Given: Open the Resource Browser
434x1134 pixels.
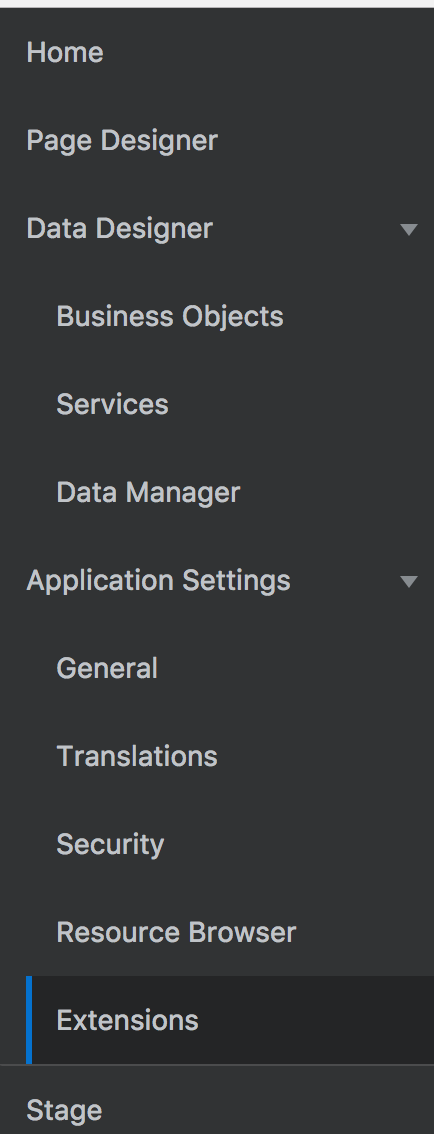Looking at the screenshot, I should click(x=176, y=933).
